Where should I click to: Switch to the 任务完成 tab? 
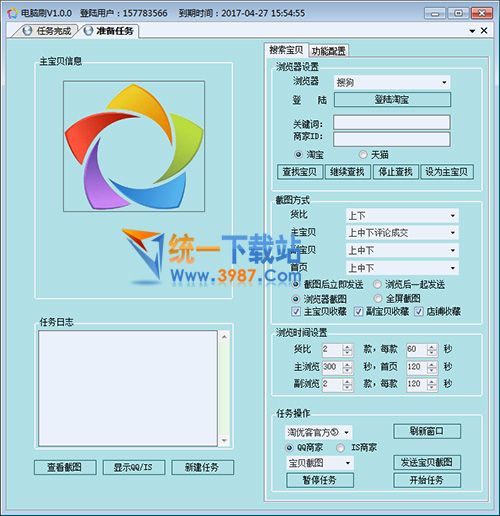tap(47, 31)
